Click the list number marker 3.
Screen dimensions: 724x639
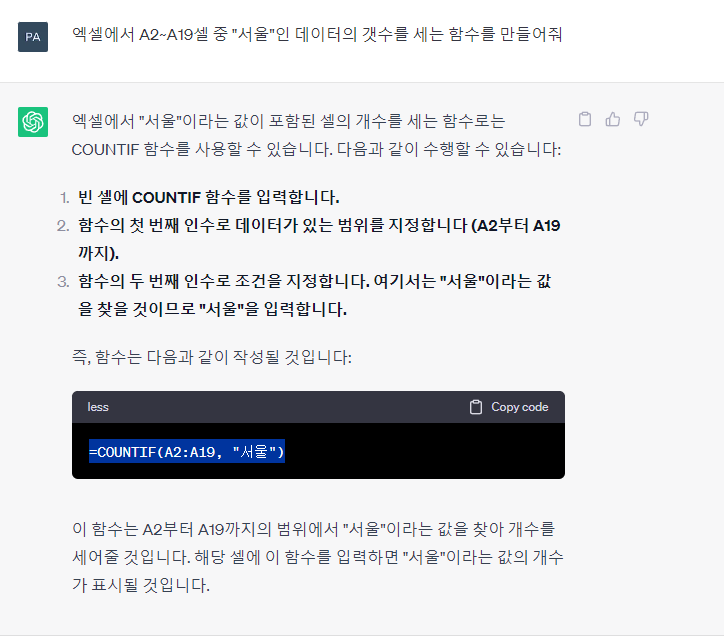coord(63,282)
